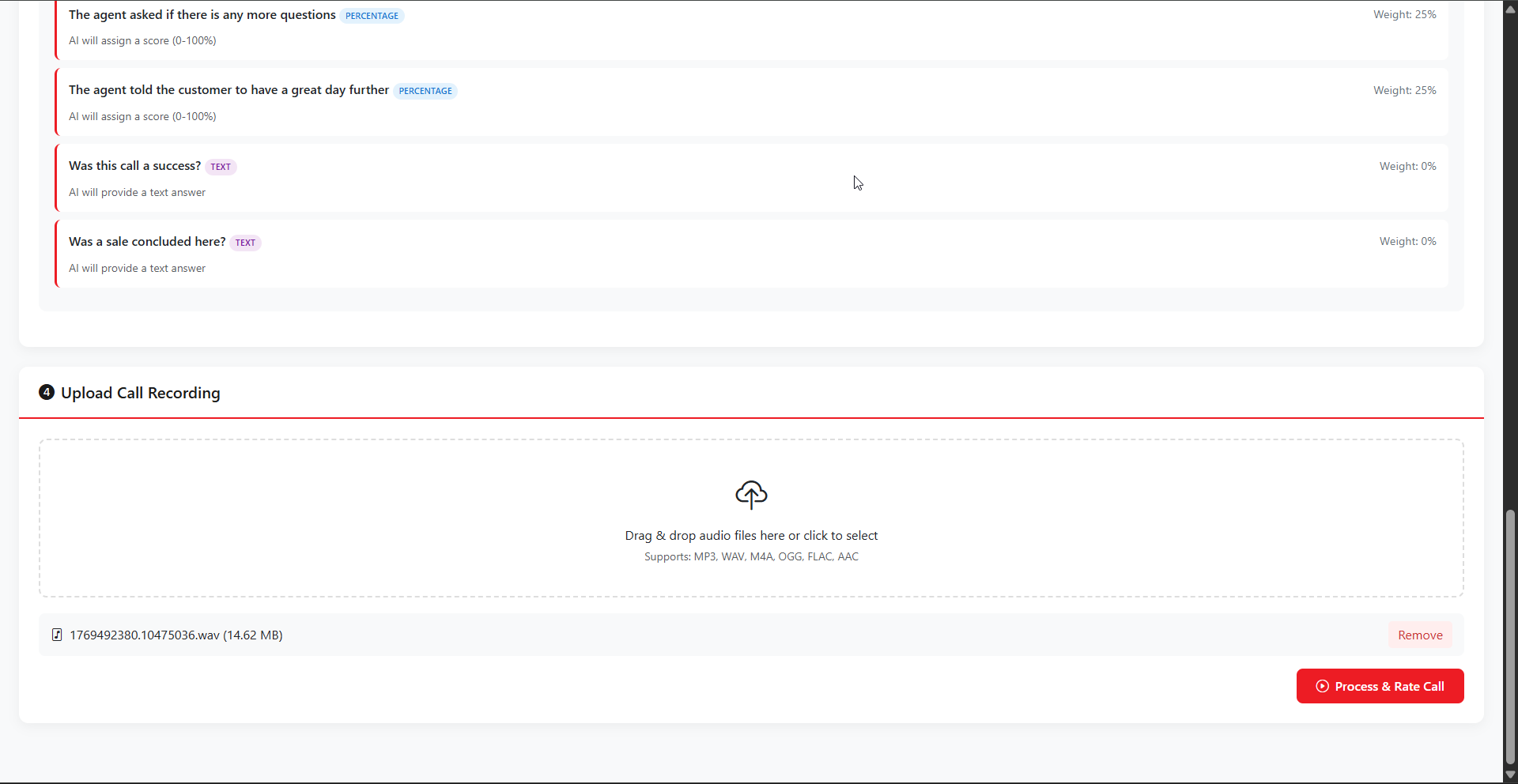Click 'AI will provide a text answer' under 'Was this call a success?'
Screen dimensions: 1518x784
[x=137, y=192]
